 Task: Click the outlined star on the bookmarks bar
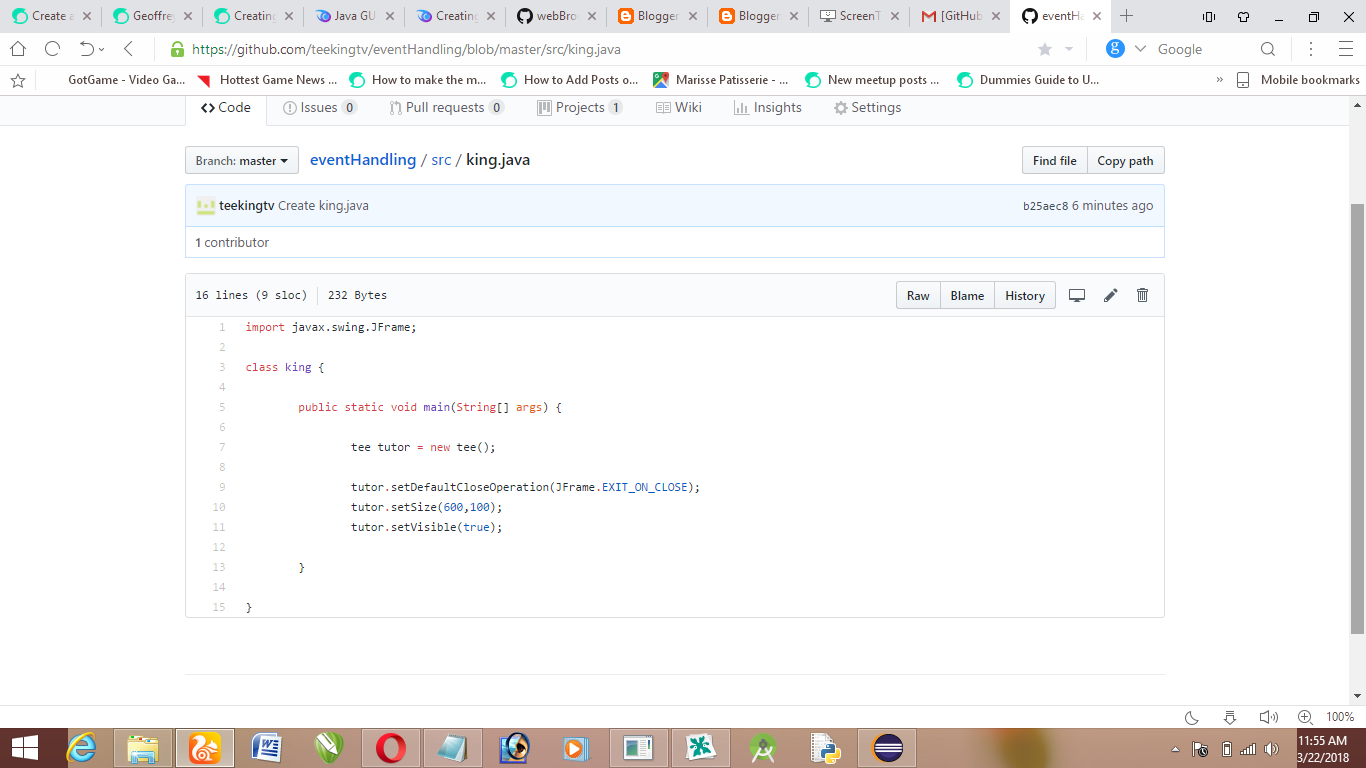17,80
